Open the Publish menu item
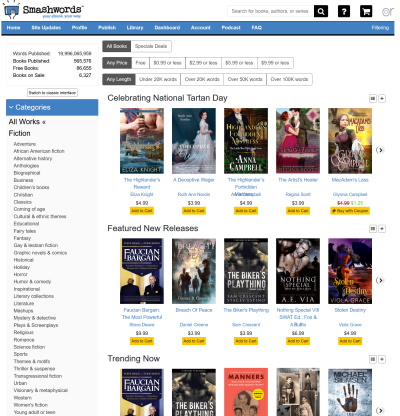This screenshot has width=400, height=416. pos(107,28)
